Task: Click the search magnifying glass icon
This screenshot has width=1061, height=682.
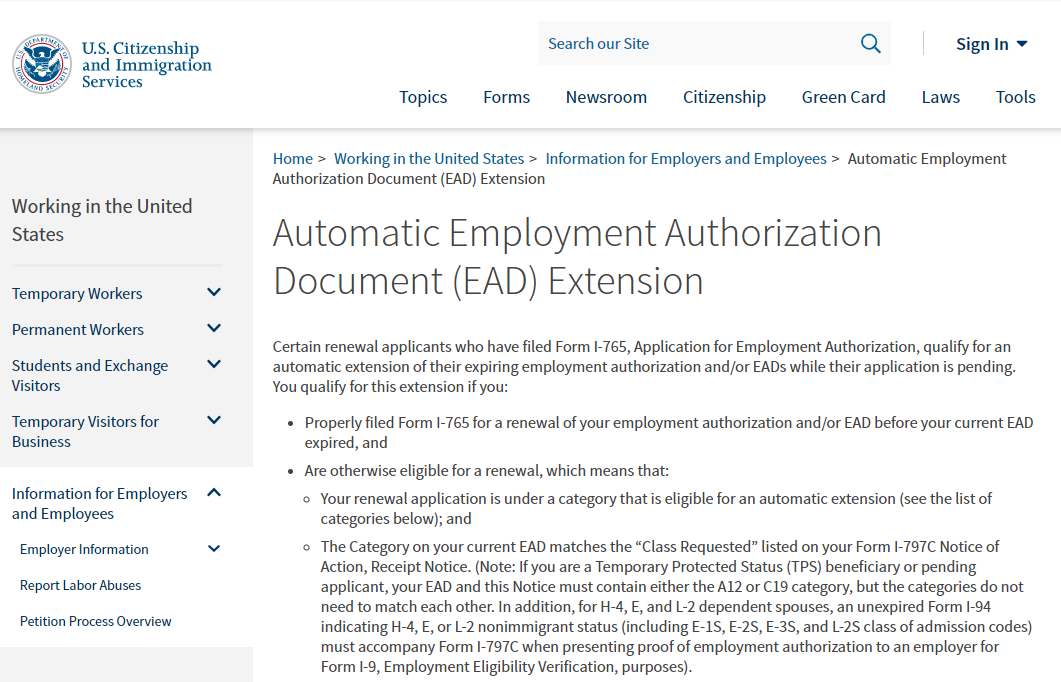Action: coord(869,43)
